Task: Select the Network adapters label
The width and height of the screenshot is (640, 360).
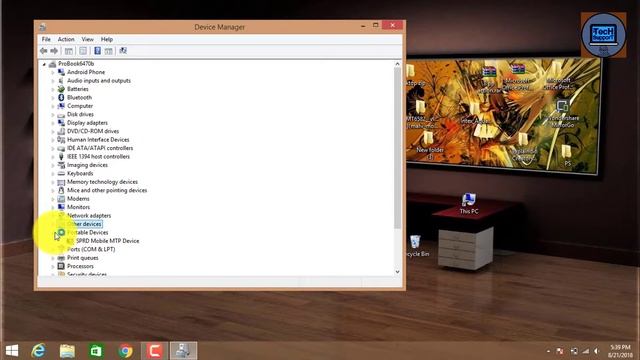Action: click(89, 216)
